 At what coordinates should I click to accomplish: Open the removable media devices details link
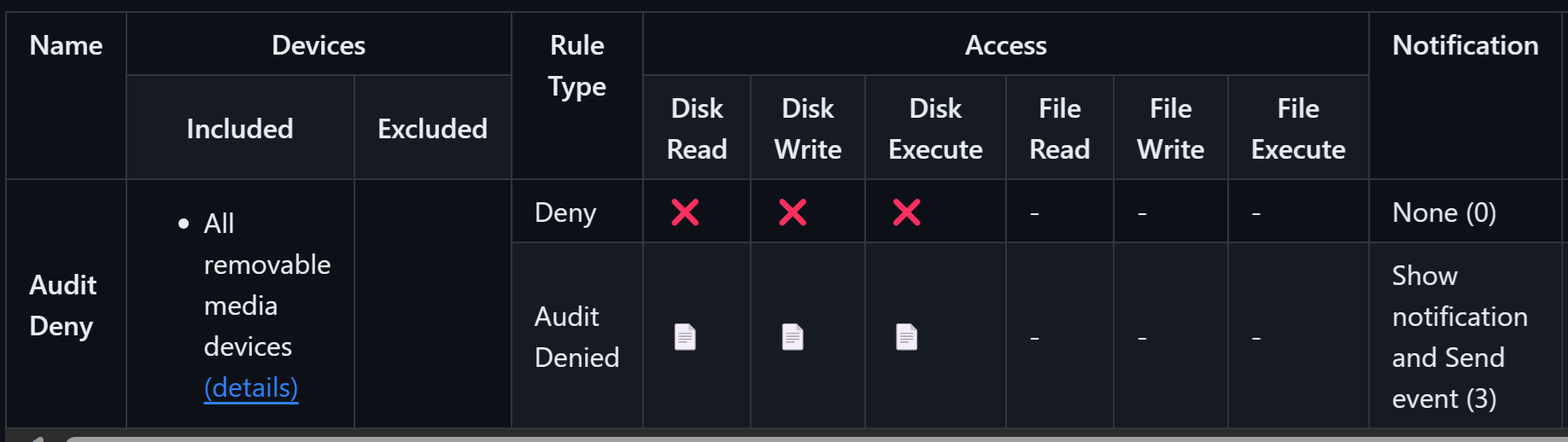[x=251, y=387]
